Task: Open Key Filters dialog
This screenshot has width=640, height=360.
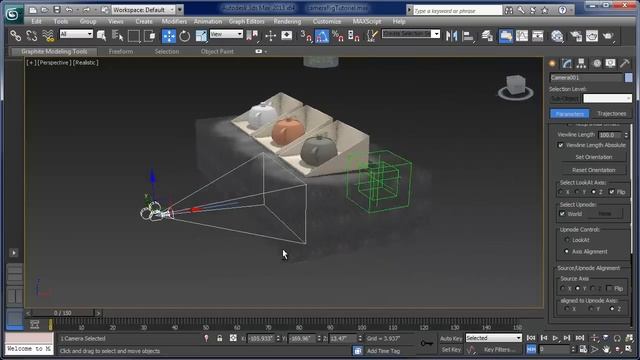Action: (499, 350)
